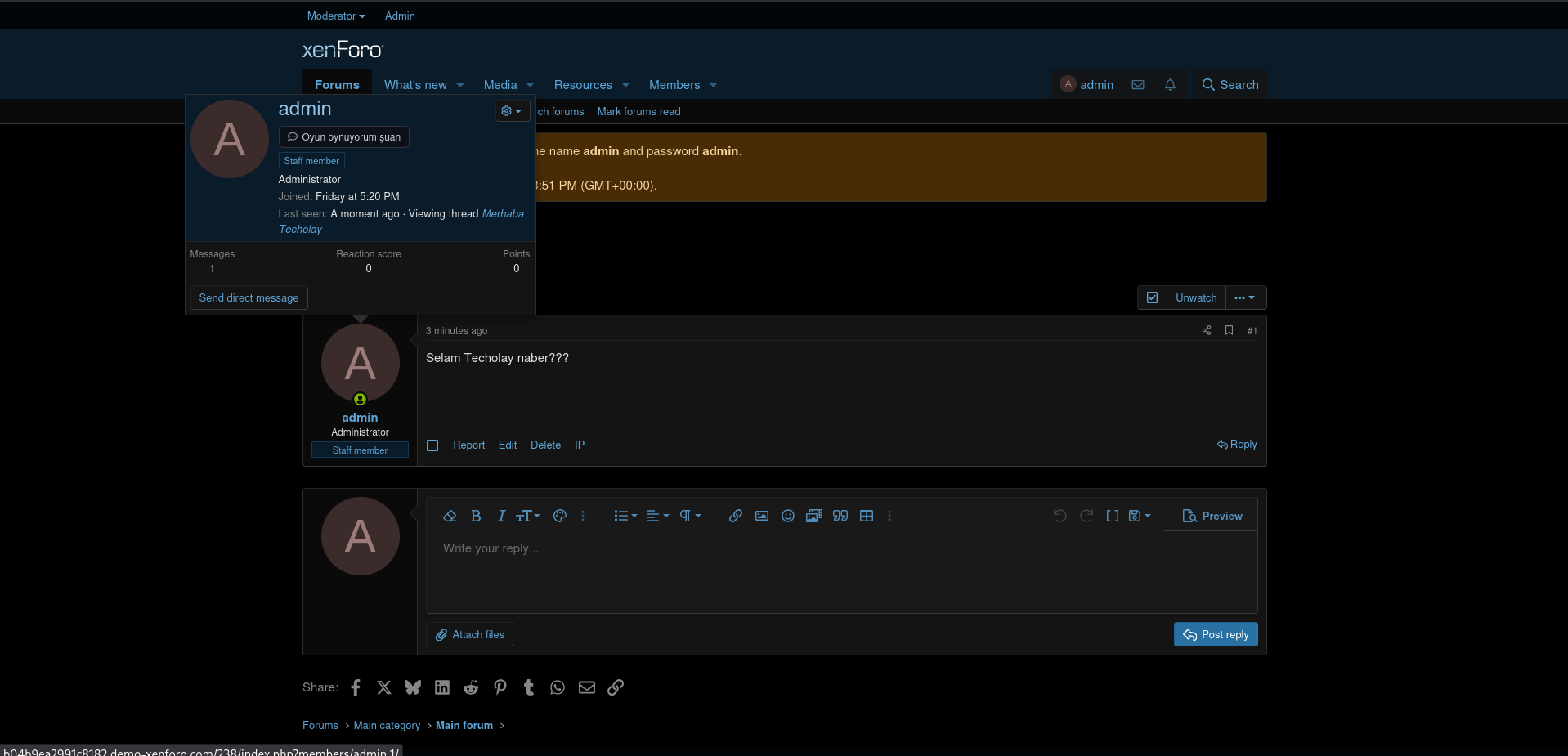Click the Admin link in the staff bar
The image size is (1568, 756).
400,16
